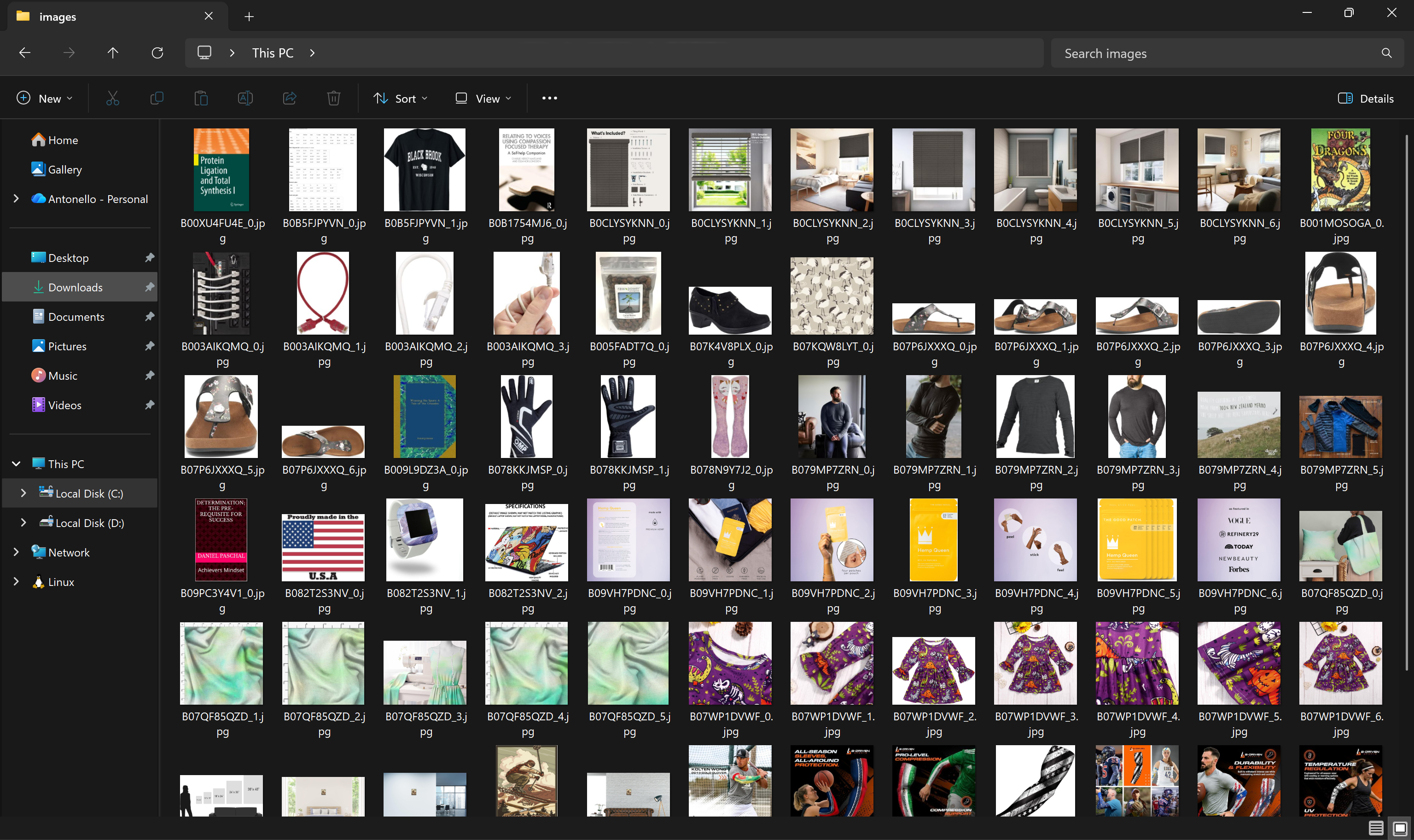Open the See more ellipsis in the toolbar

pos(548,98)
